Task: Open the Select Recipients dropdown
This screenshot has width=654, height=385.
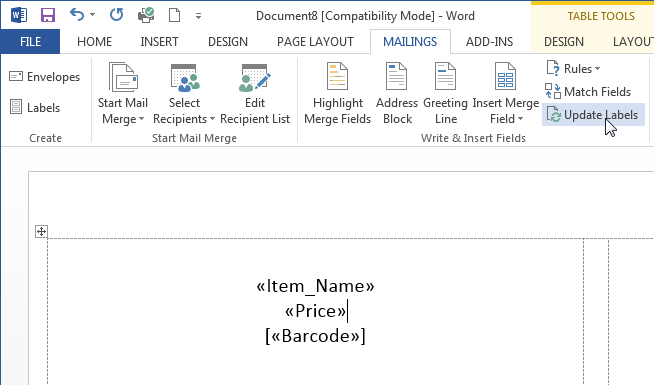Action: 184,94
